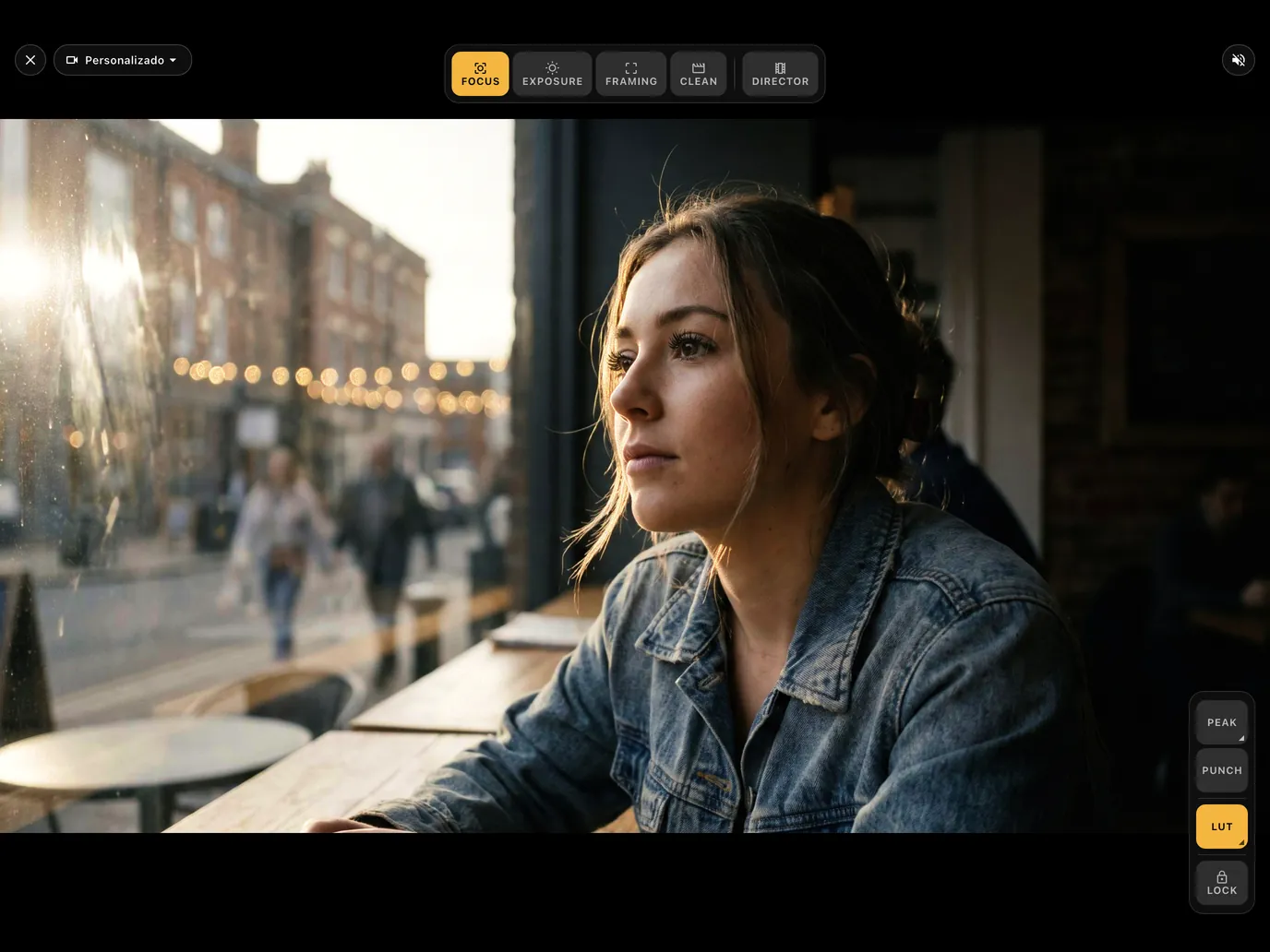Switch to the Exposure mode tab

click(x=552, y=74)
